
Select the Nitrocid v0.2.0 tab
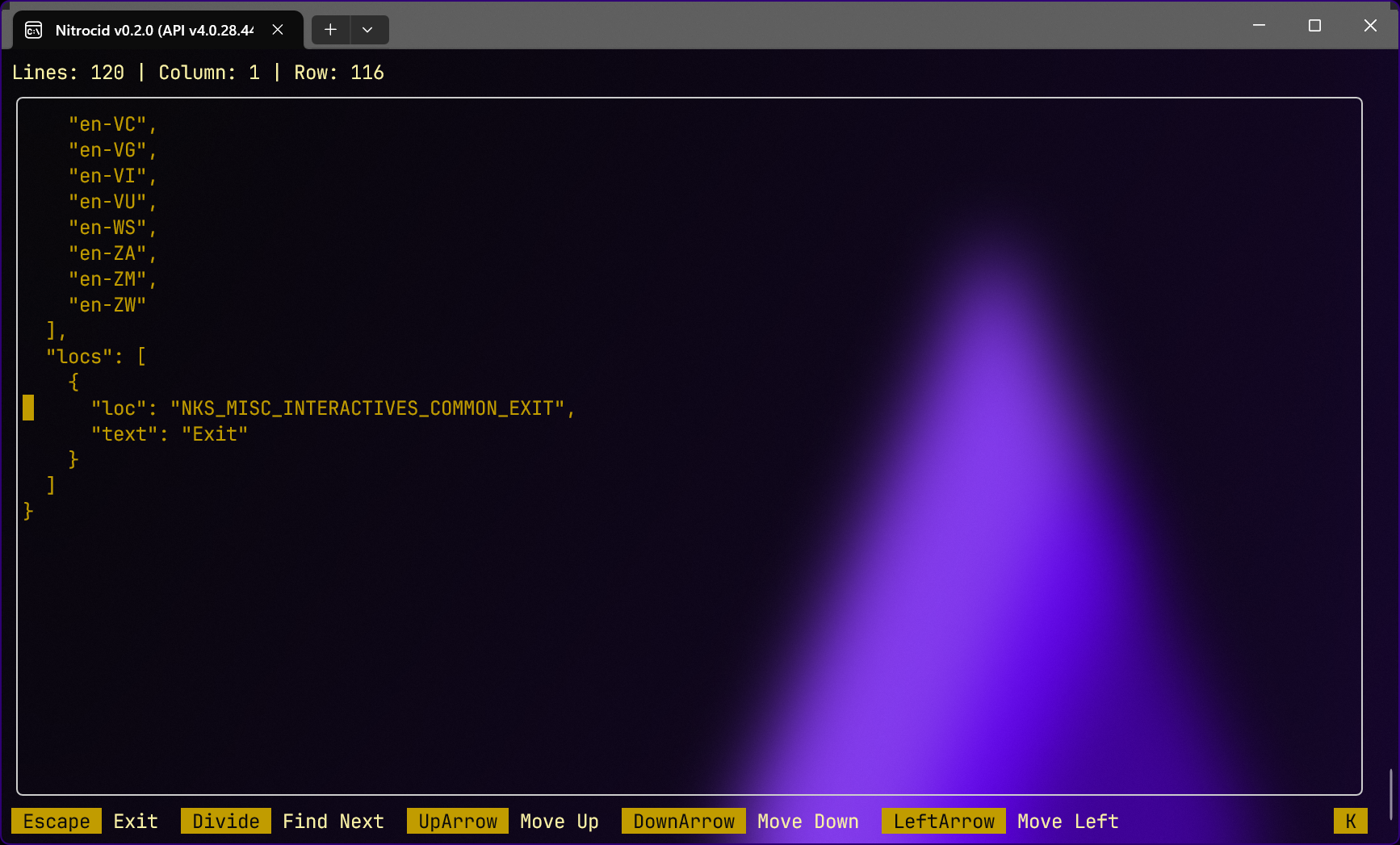[x=158, y=30]
